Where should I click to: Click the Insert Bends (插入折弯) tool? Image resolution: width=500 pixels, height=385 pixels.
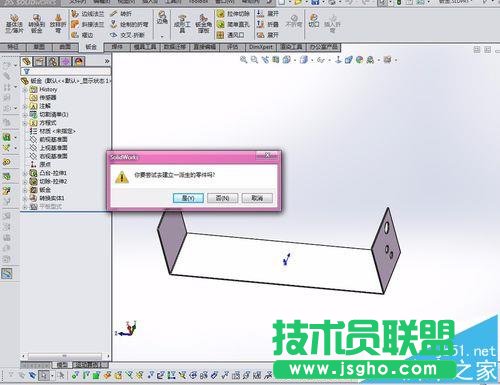(332, 23)
